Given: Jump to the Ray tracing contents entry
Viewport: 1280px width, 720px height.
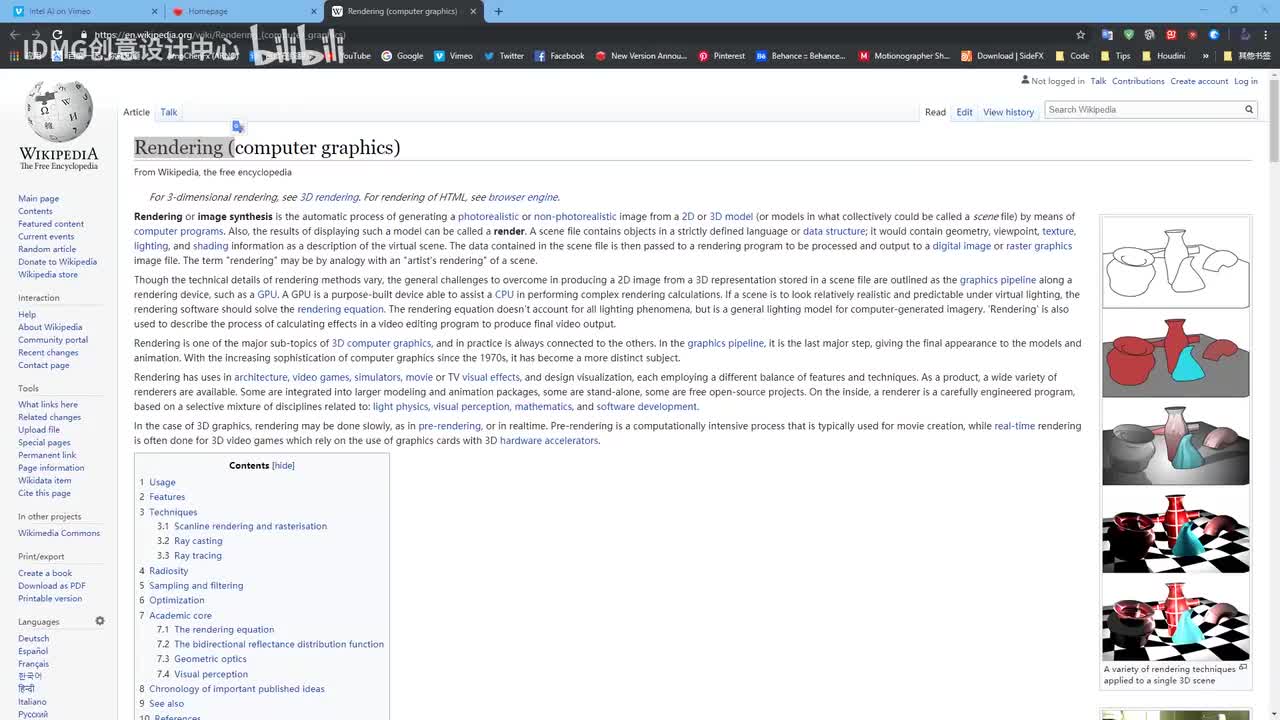Looking at the screenshot, I should coord(198,556).
